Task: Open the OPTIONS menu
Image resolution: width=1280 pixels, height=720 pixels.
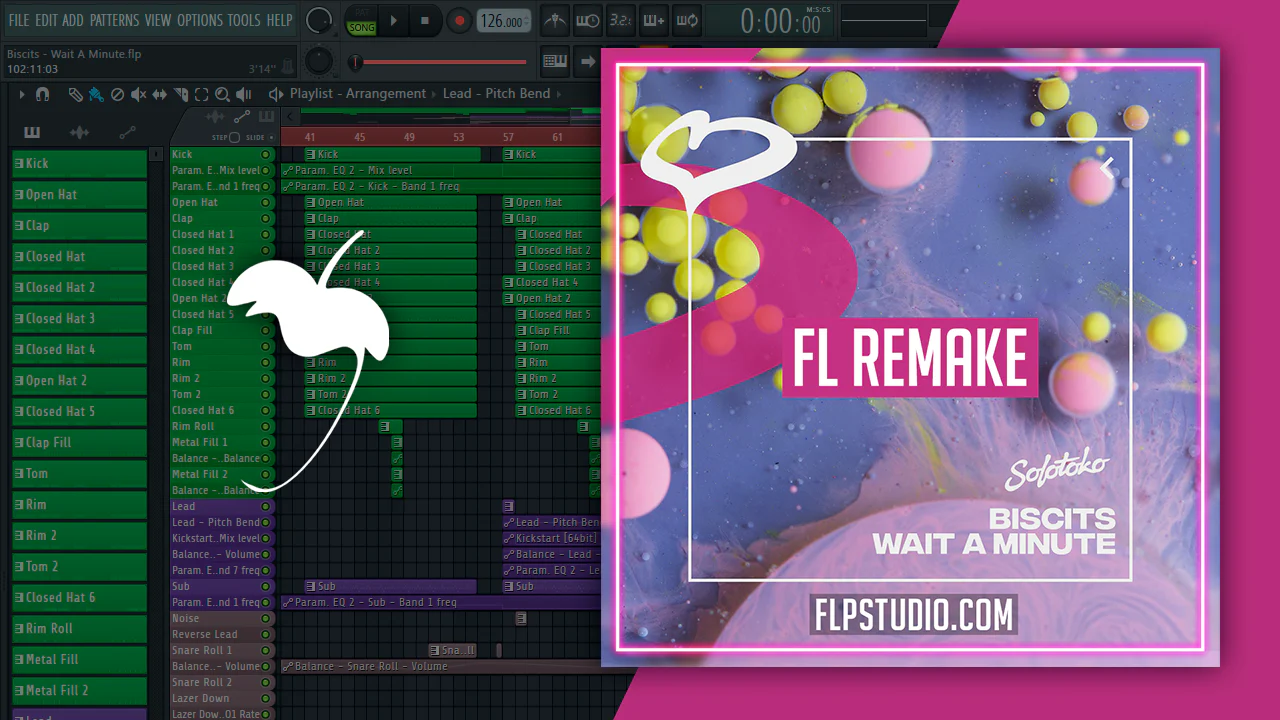Action: pos(200,20)
